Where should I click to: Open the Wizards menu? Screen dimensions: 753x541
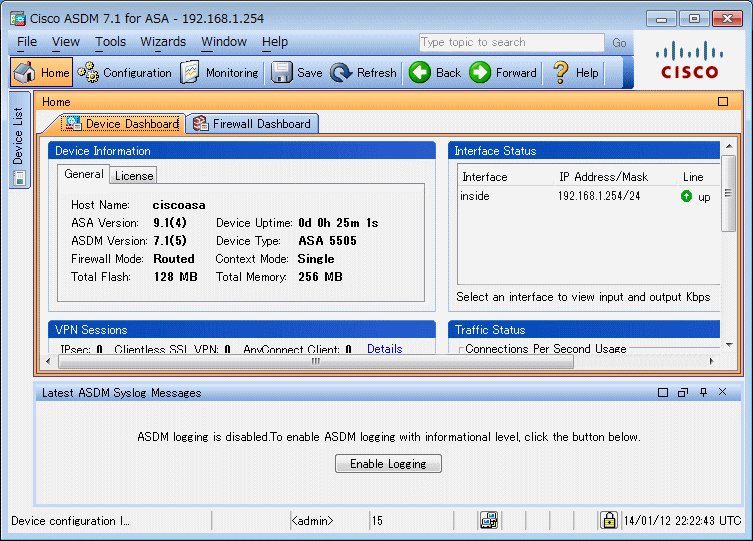point(163,42)
